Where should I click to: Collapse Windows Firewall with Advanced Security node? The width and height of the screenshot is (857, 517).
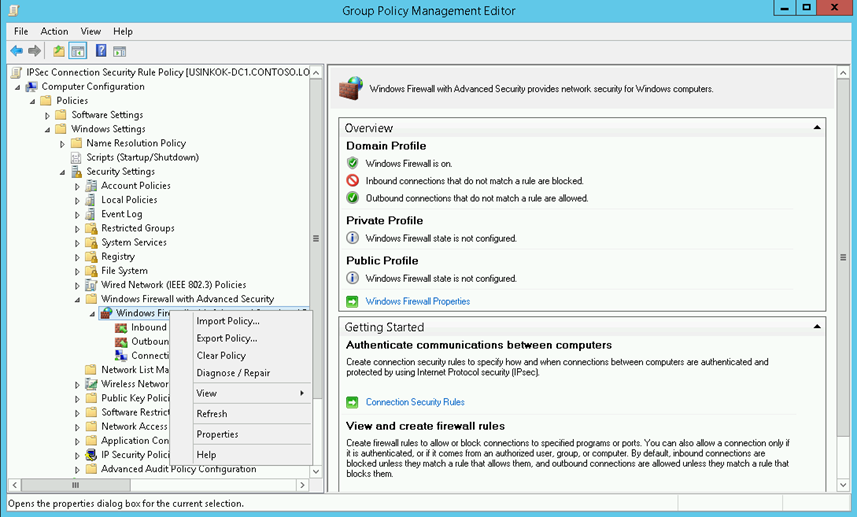77,299
